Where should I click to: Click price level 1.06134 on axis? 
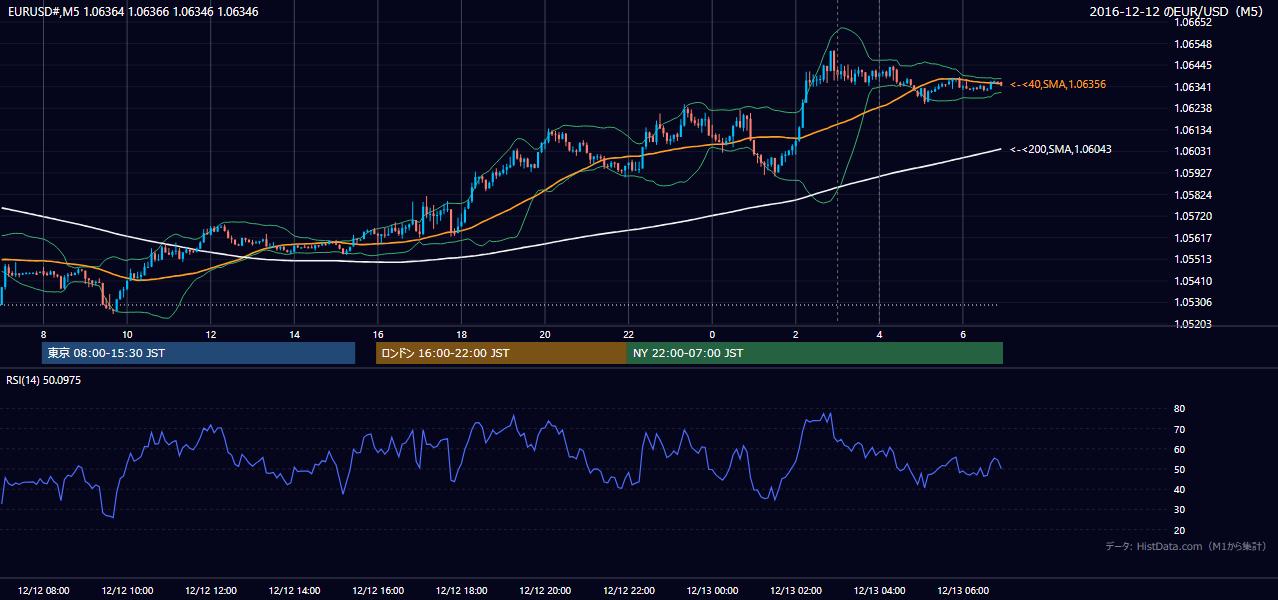pyautogui.click(x=1193, y=130)
